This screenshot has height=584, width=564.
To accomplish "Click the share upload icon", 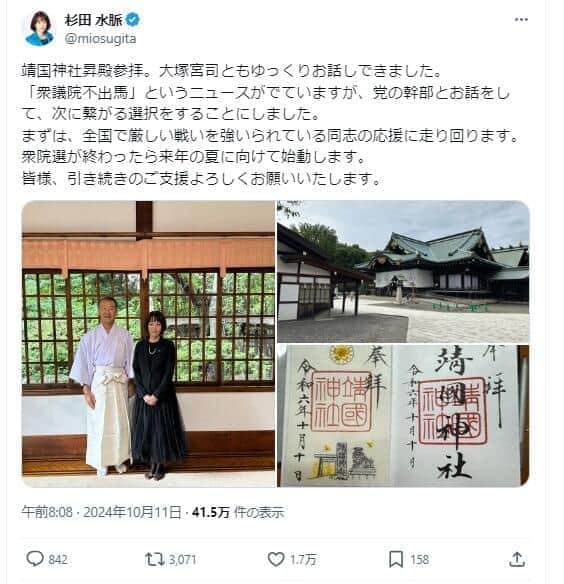I will 517,559.
